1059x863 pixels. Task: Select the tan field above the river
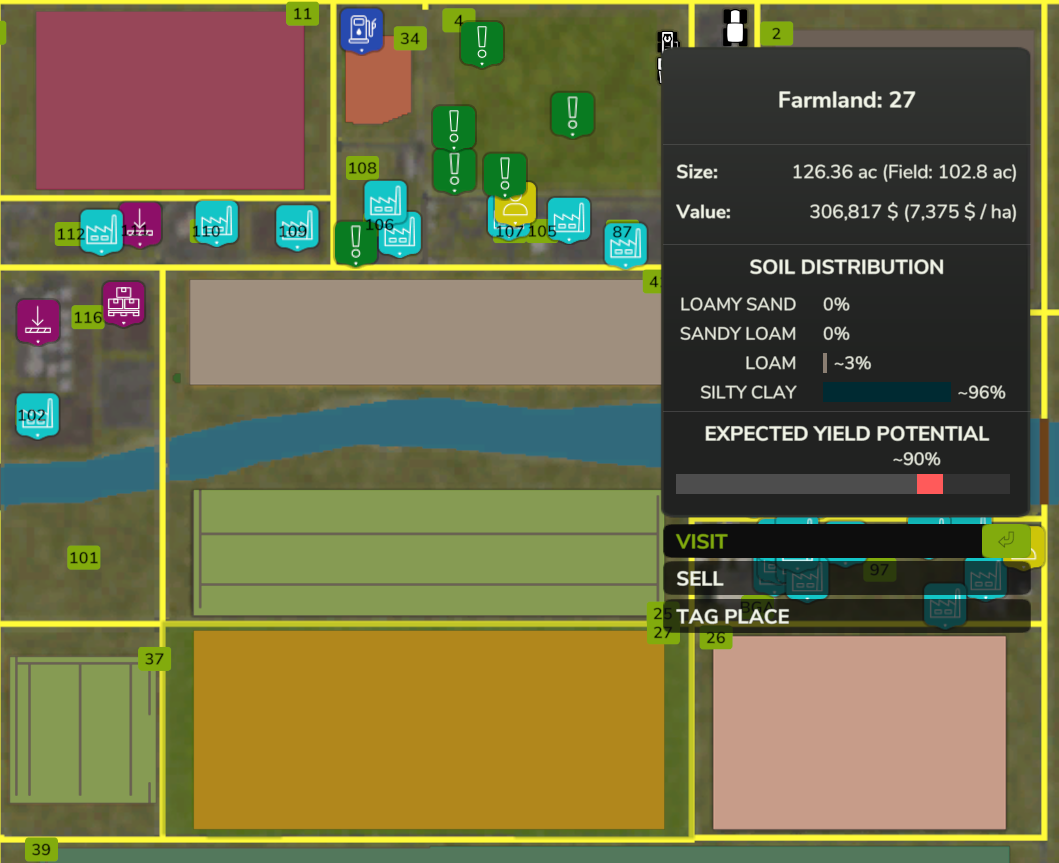[x=425, y=333]
